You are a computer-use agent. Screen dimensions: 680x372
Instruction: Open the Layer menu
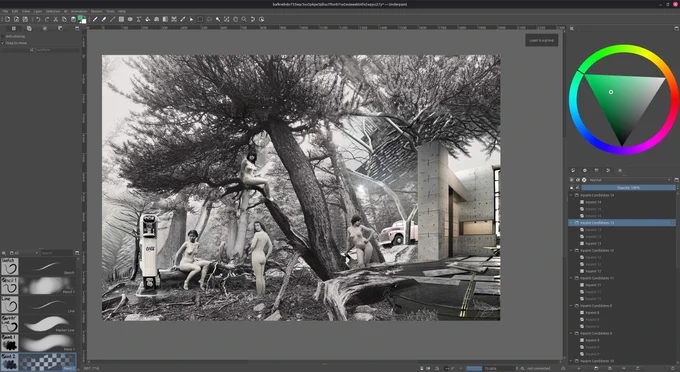click(38, 11)
